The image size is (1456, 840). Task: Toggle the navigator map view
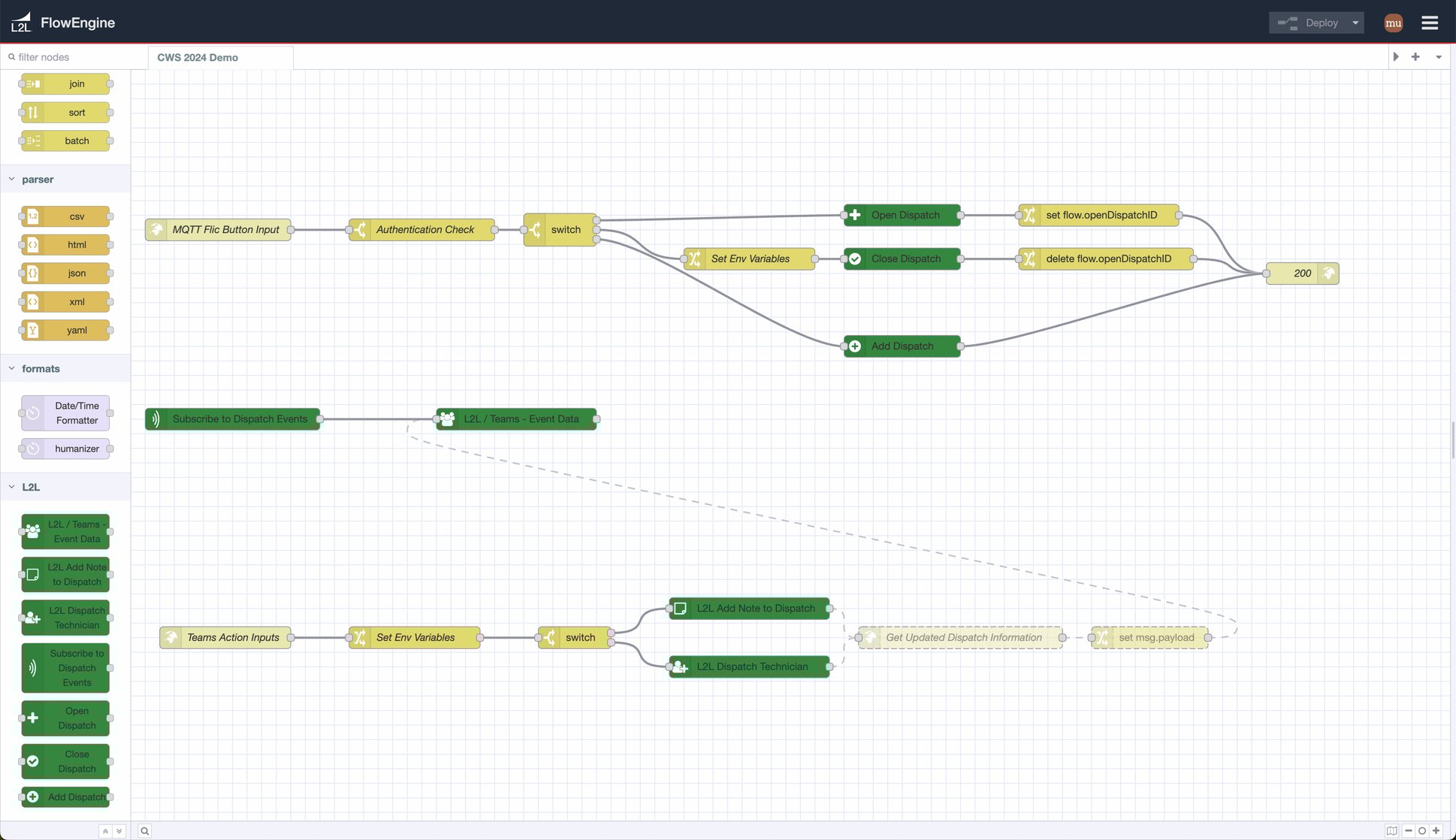click(1391, 830)
